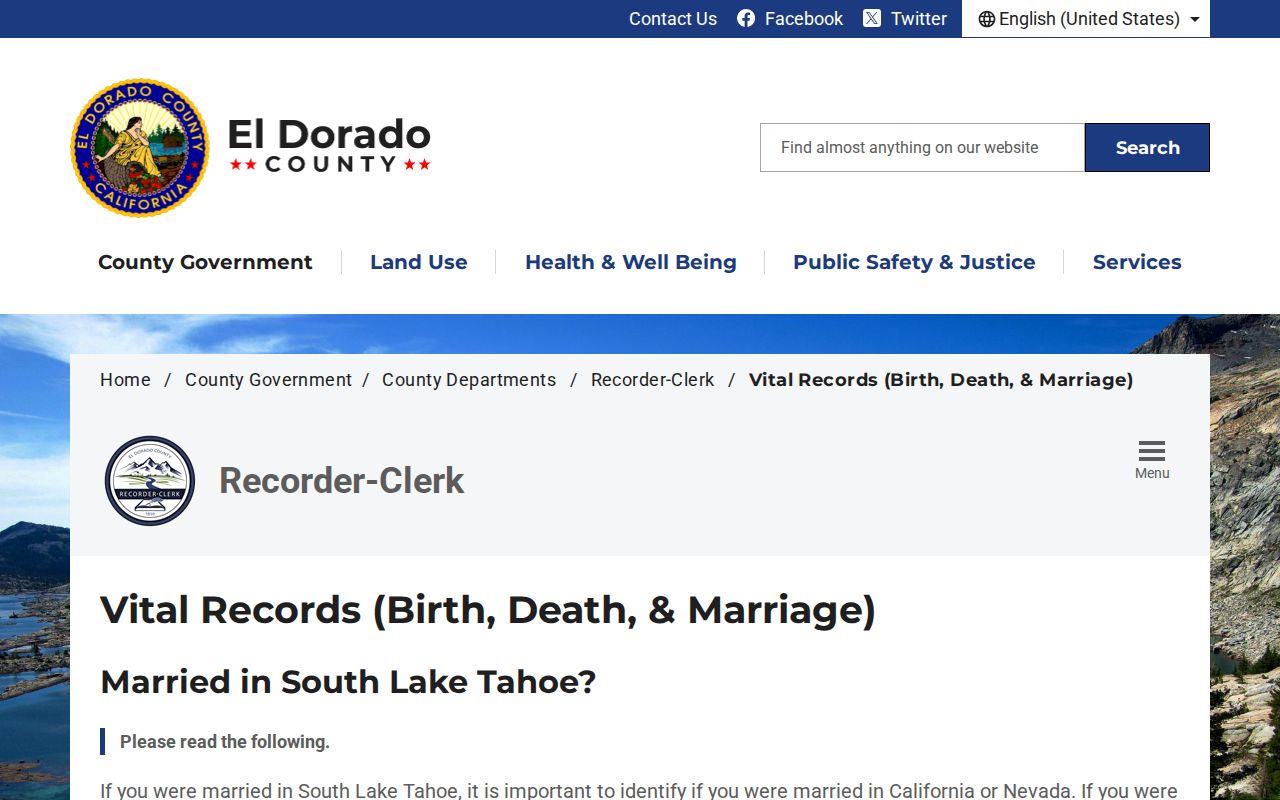The width and height of the screenshot is (1280, 800).
Task: Click the X Twitter icon in top bar
Action: [x=872, y=19]
